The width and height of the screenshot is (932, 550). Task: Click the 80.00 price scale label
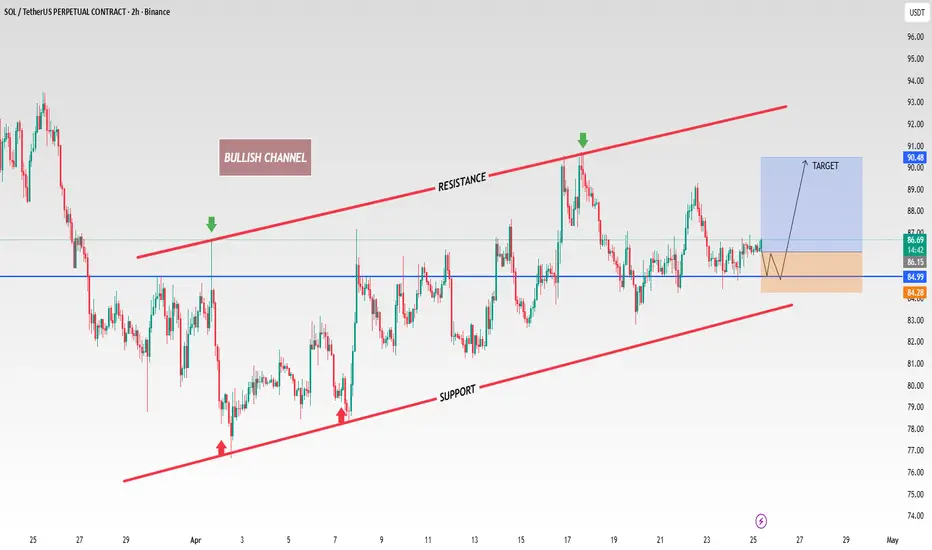[915, 385]
